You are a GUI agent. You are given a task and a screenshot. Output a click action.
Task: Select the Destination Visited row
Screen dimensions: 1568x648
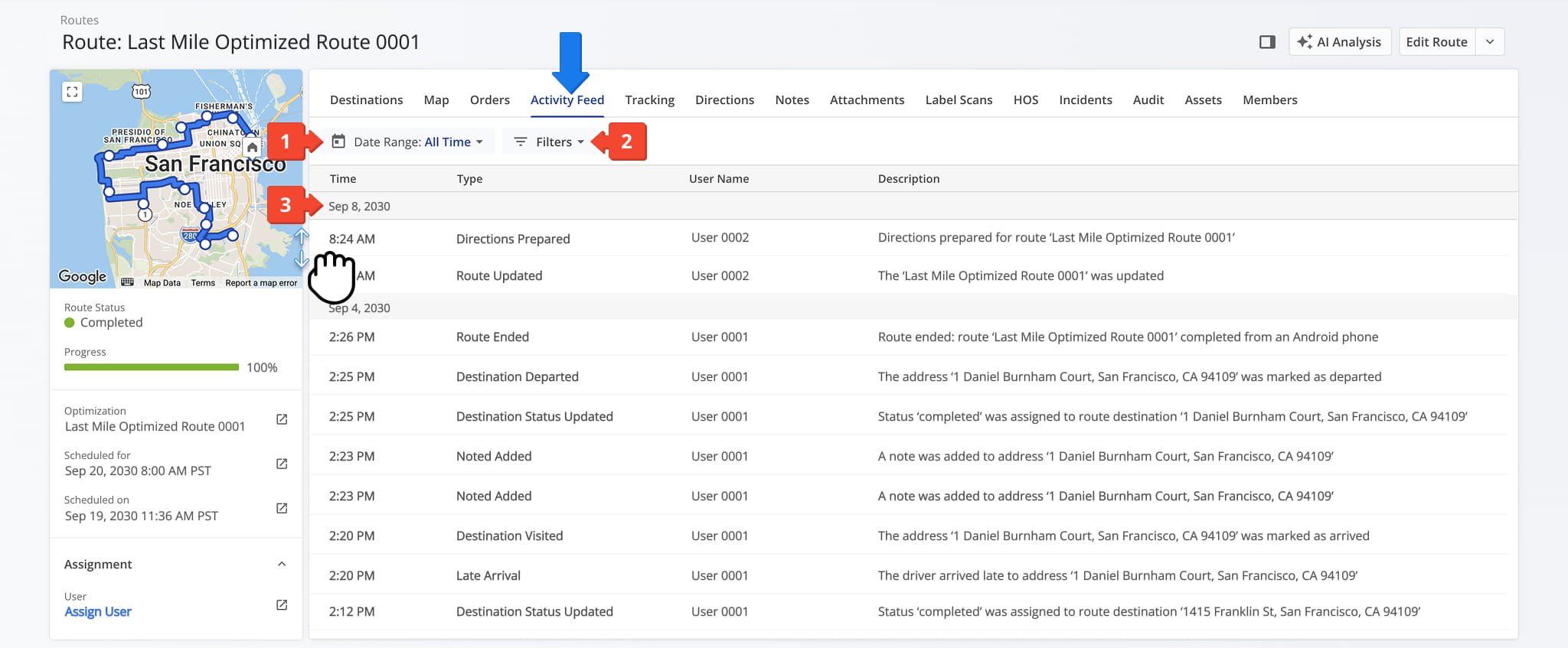pyautogui.click(x=913, y=536)
